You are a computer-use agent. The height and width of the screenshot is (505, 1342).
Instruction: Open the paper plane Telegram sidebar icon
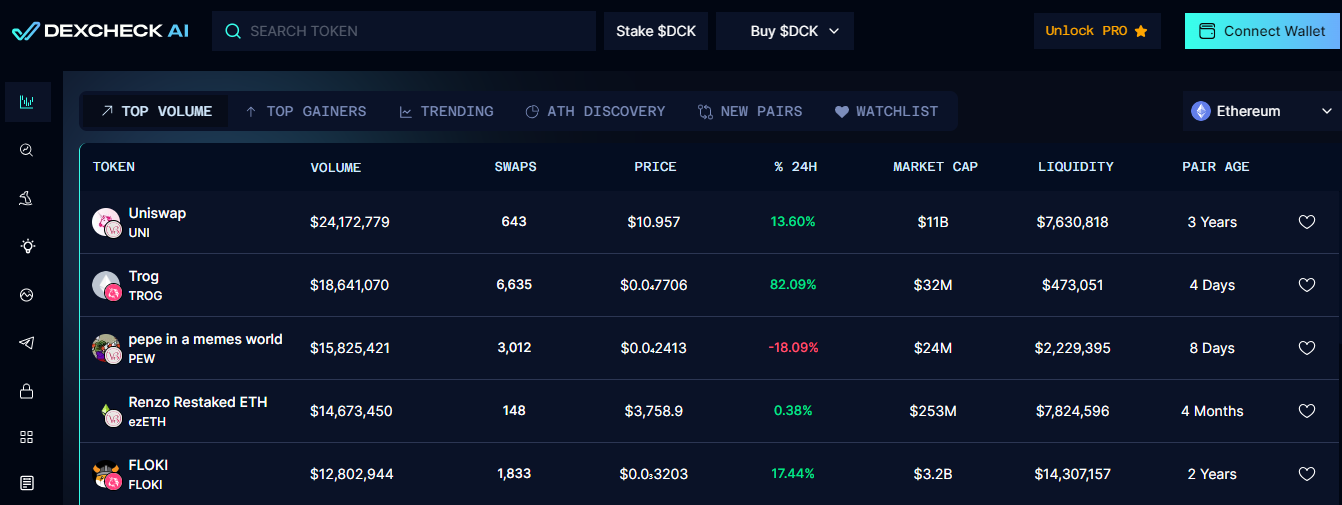click(x=27, y=343)
